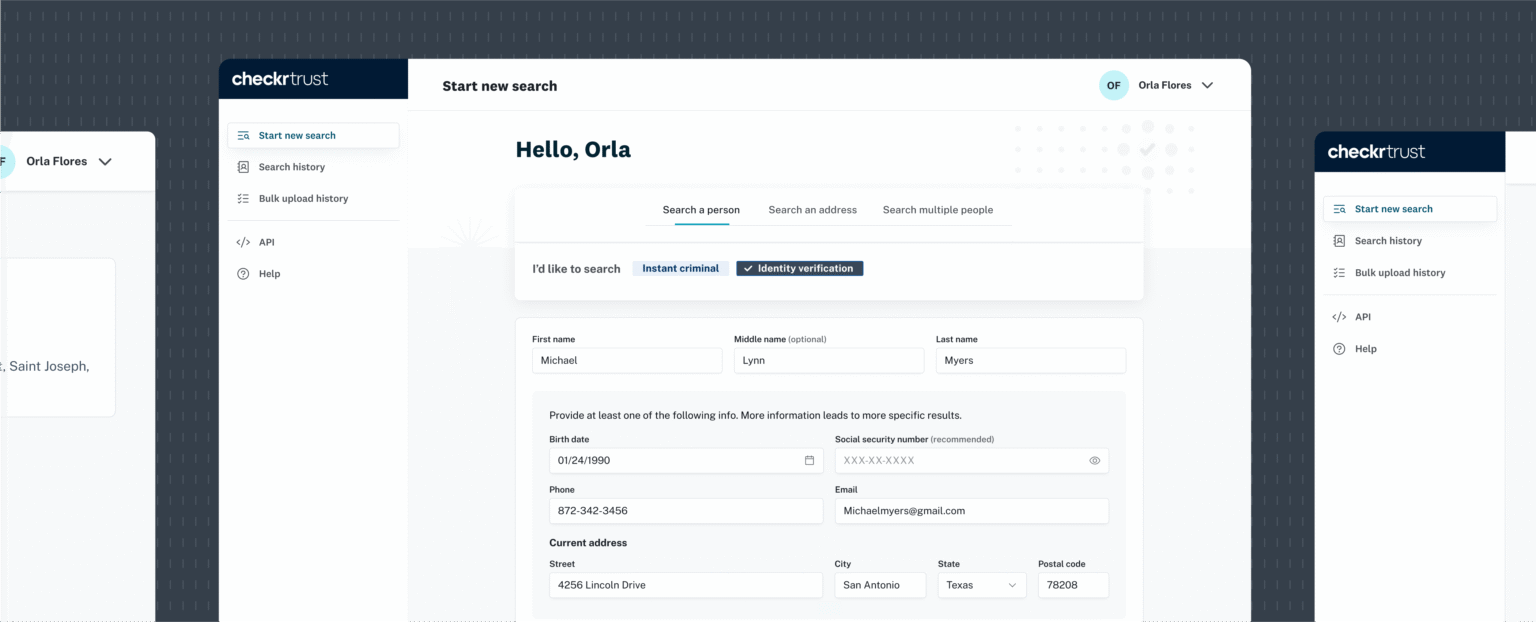
Task: Open the calendar picker in Birth date field
Action: click(x=808, y=460)
